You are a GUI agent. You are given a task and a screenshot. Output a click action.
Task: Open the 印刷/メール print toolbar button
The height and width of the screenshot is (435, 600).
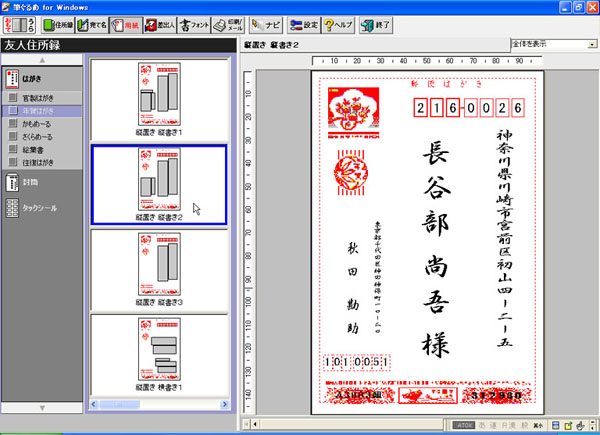pos(232,23)
